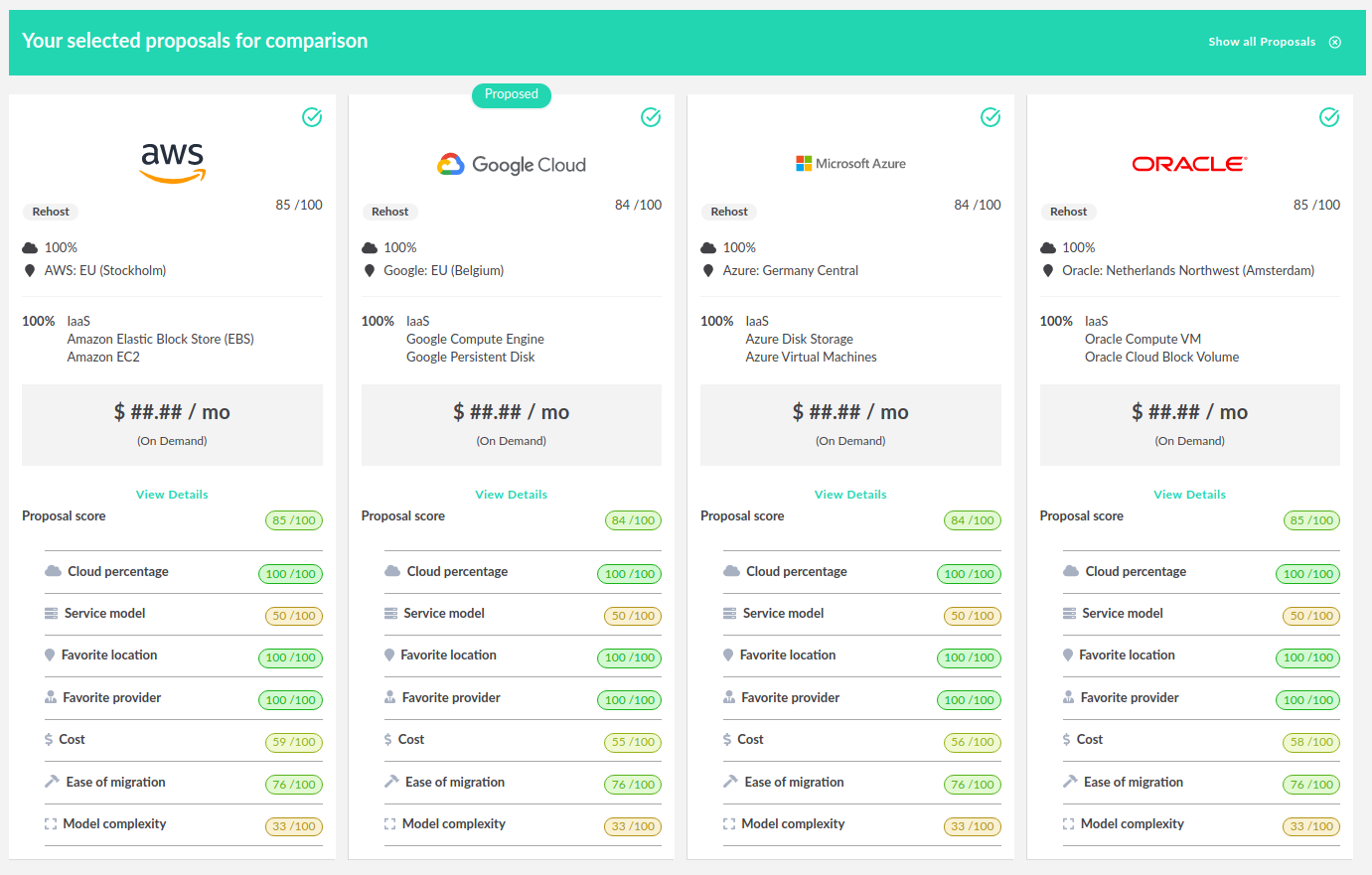
Task: Click Google Cloud Proposal score 84/100 badge
Action: [633, 520]
